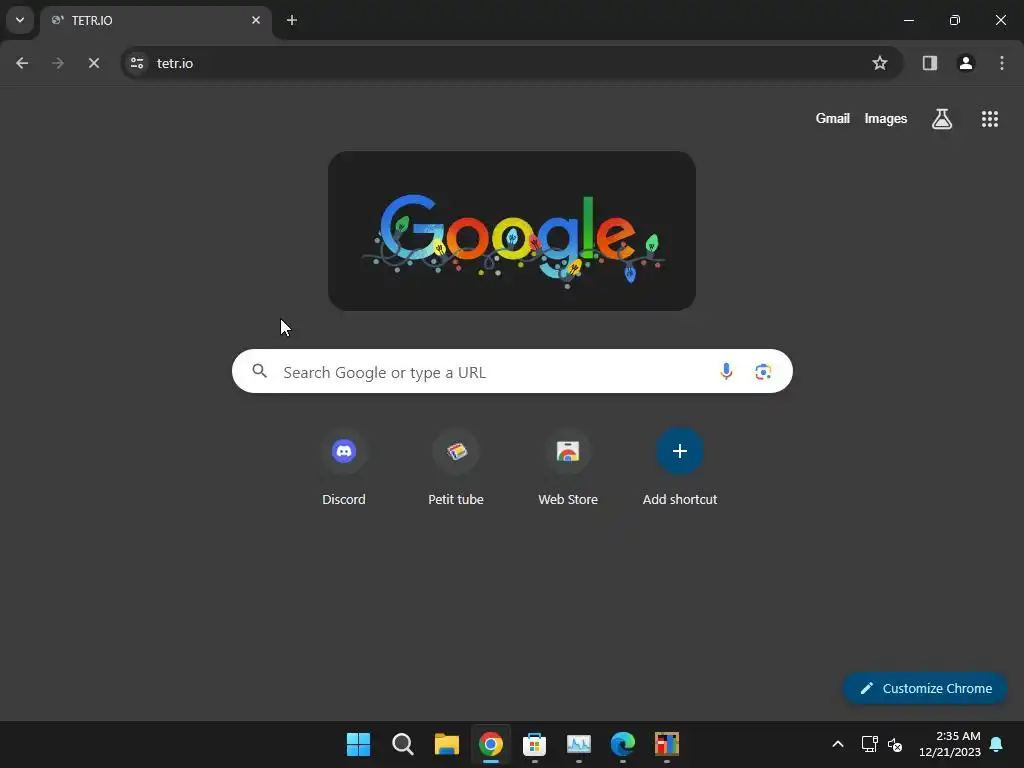Open the Discord shortcut
Image resolution: width=1024 pixels, height=768 pixels.
click(344, 468)
